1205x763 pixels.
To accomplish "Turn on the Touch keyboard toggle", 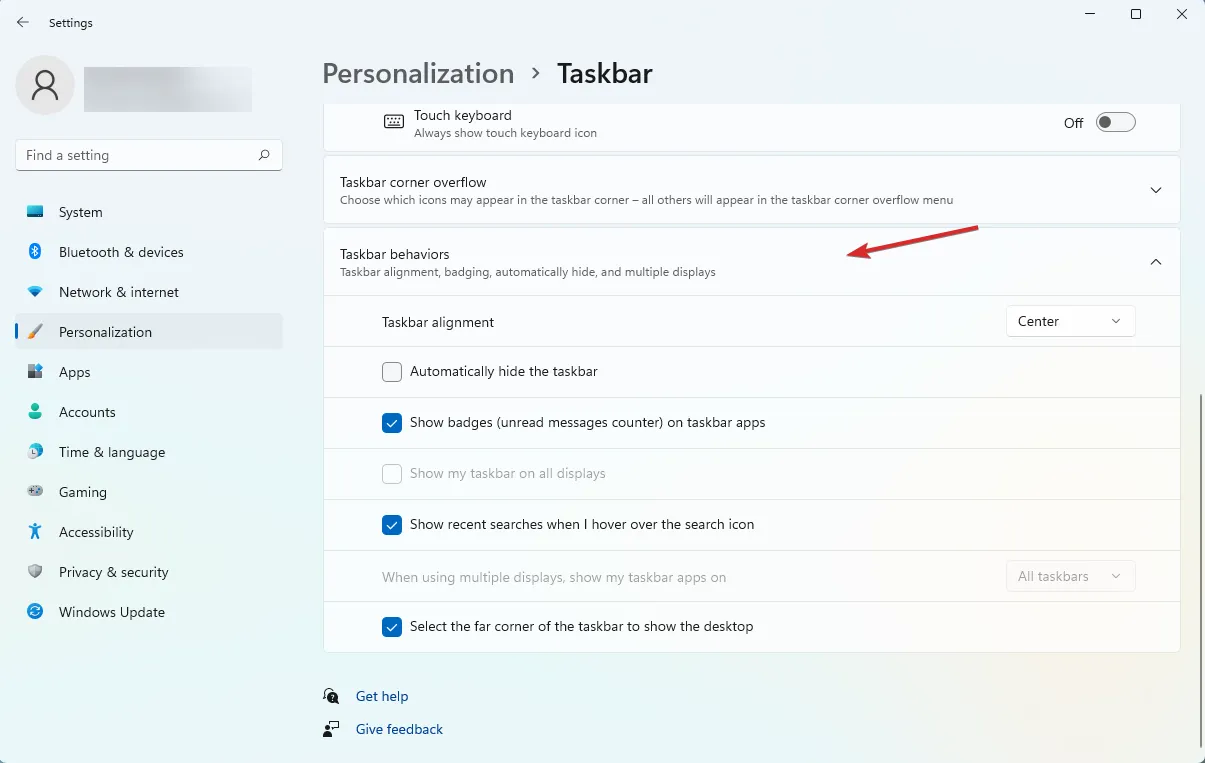I will (1115, 123).
